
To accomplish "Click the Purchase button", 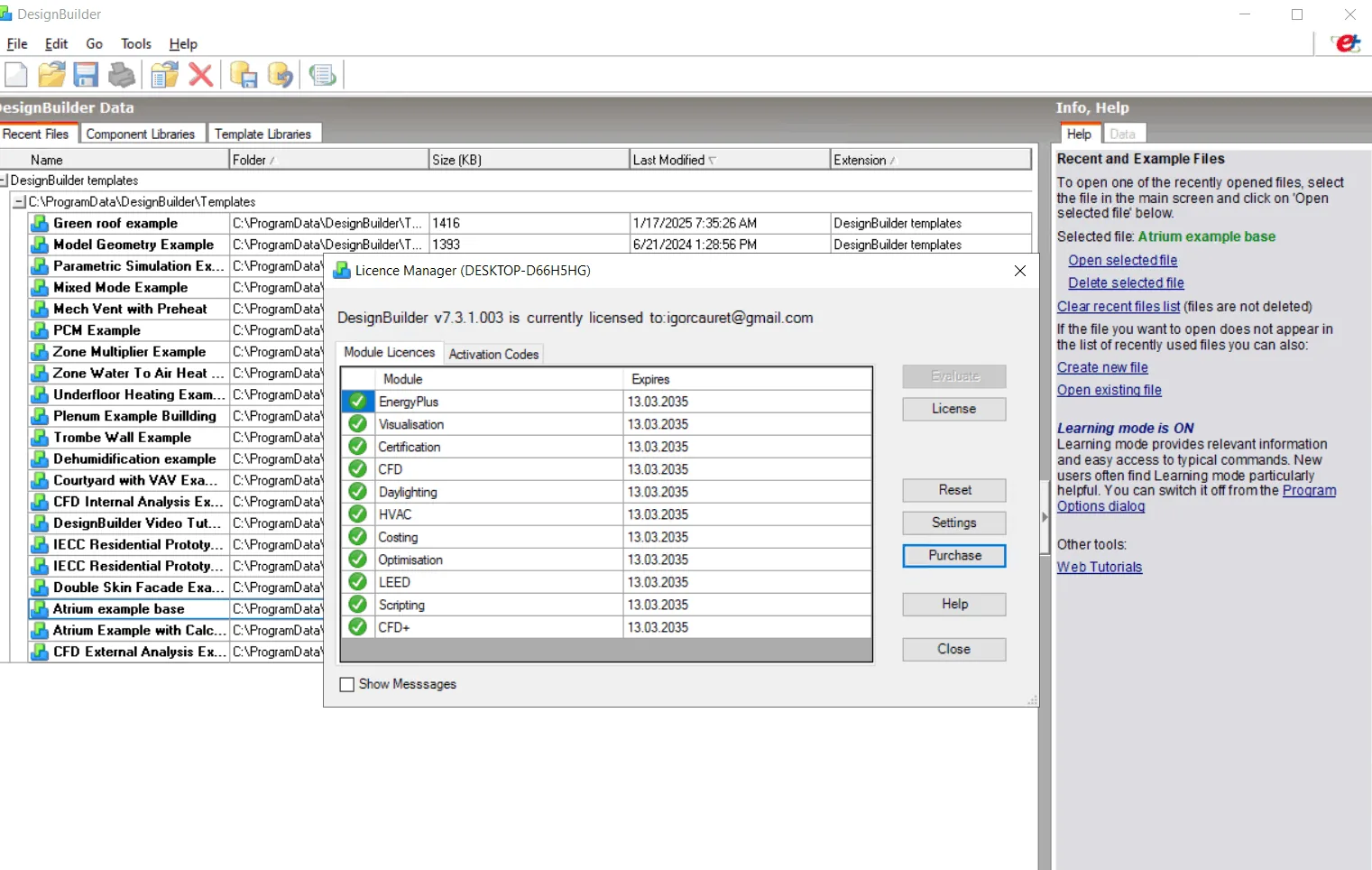I will [954, 555].
